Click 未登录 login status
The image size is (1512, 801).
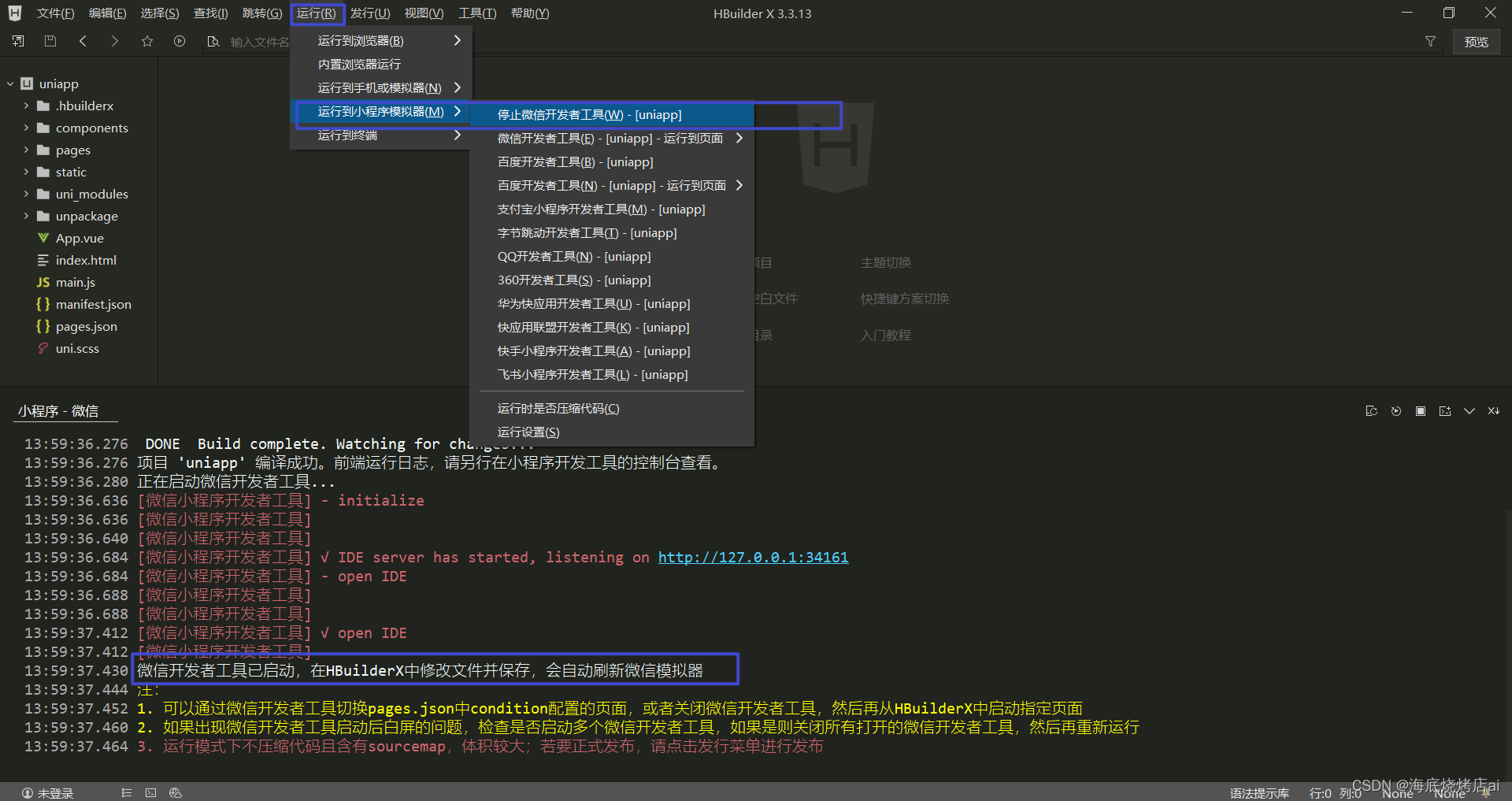coord(47,793)
